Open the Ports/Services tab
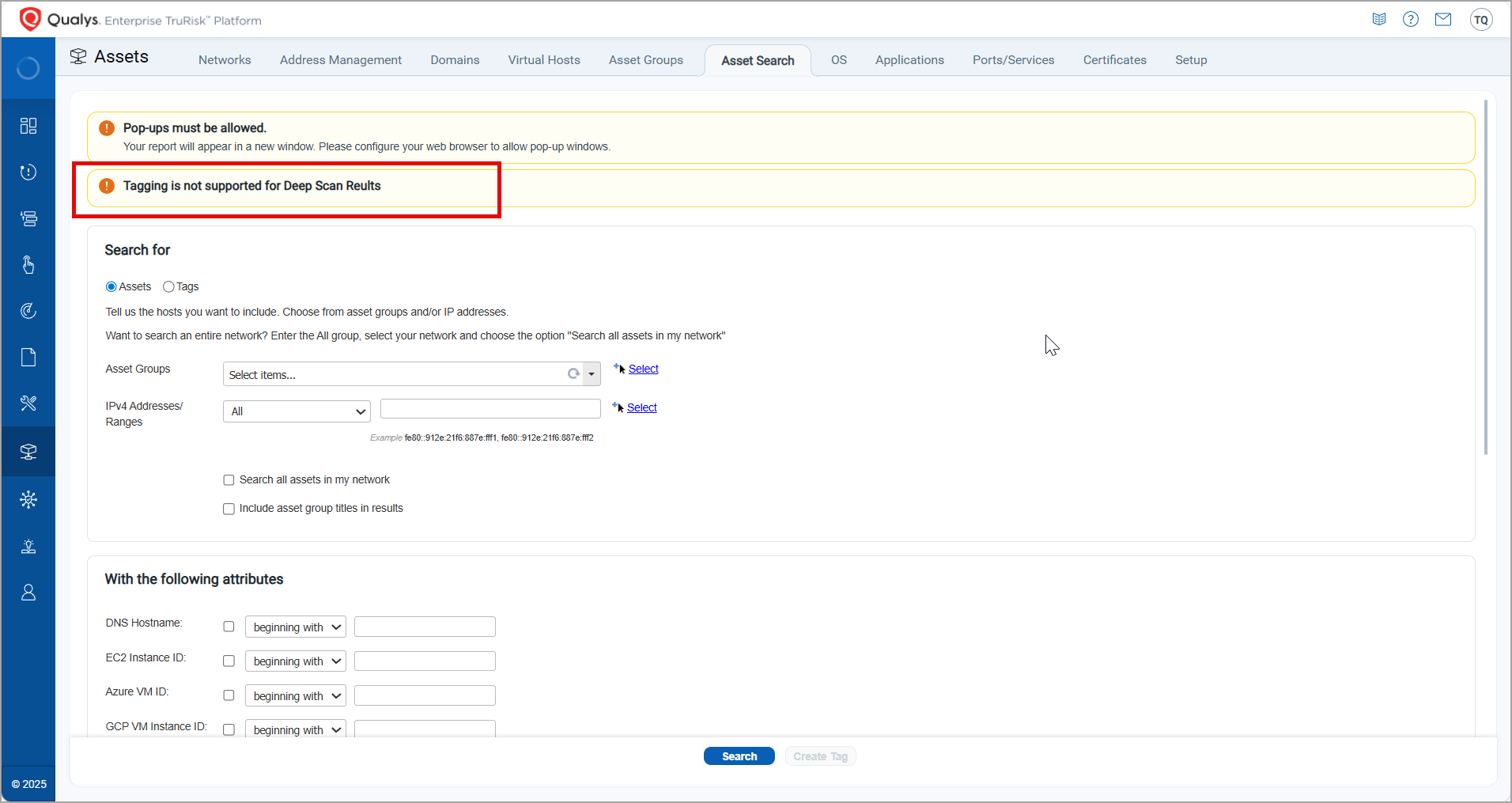 point(1013,60)
